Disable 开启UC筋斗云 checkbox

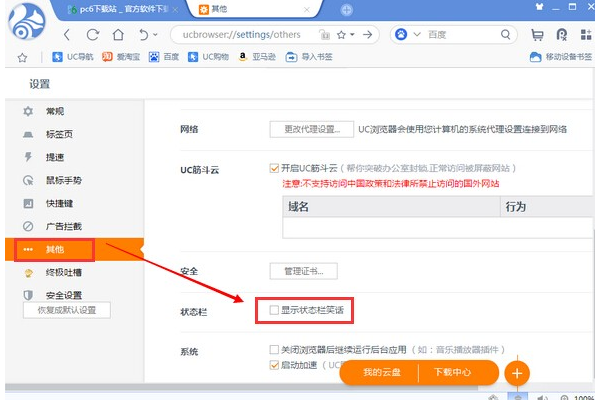point(274,168)
